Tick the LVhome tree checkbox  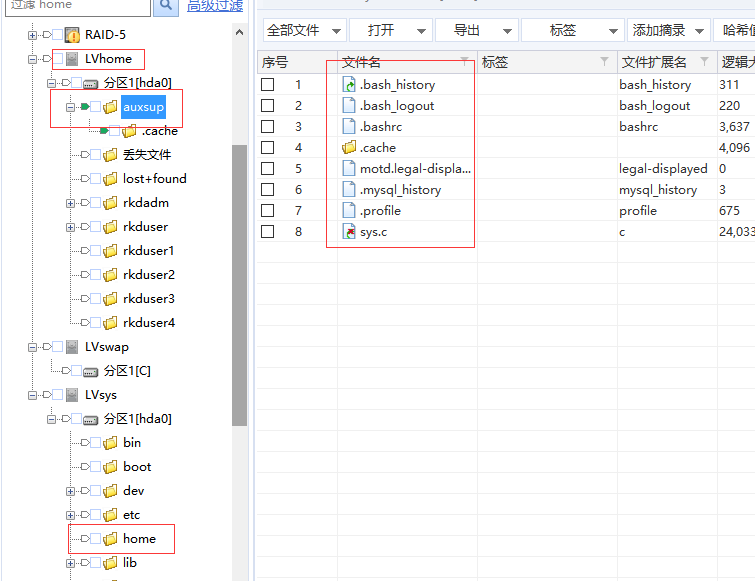58,59
